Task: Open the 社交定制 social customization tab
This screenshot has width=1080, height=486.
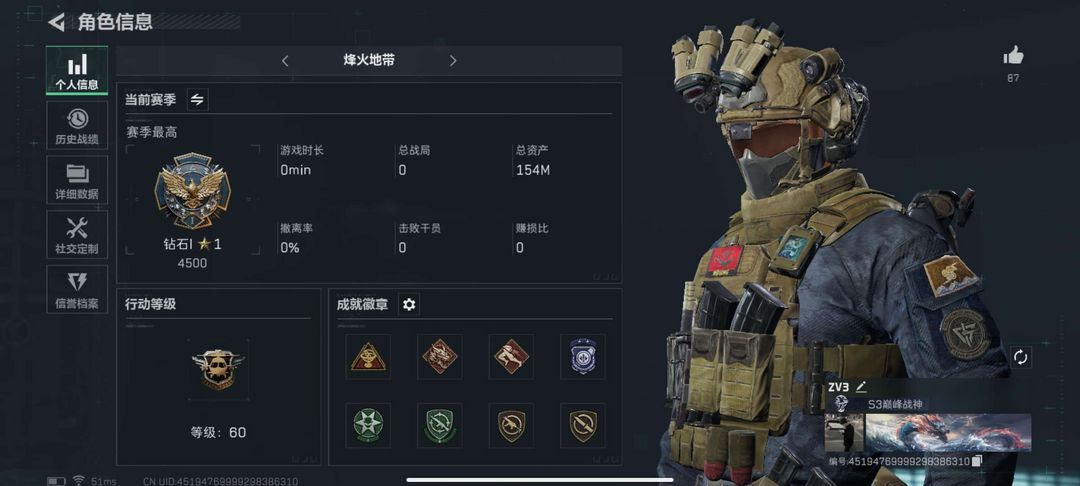Action: 77,235
